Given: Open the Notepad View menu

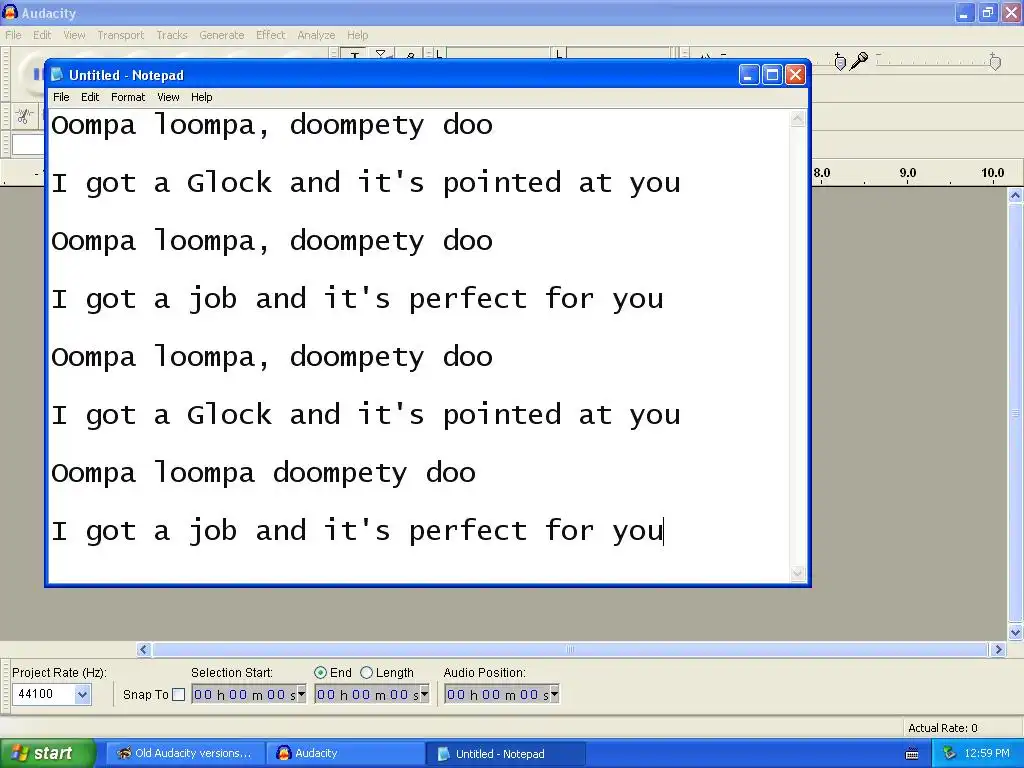Looking at the screenshot, I should 168,97.
